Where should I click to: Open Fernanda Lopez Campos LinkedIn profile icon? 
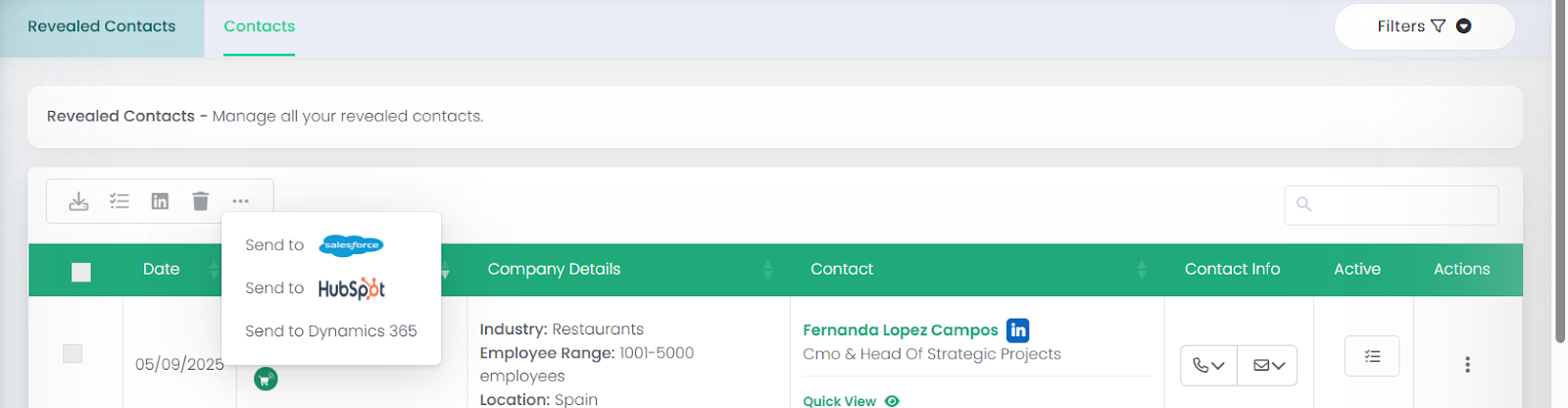pos(1018,331)
